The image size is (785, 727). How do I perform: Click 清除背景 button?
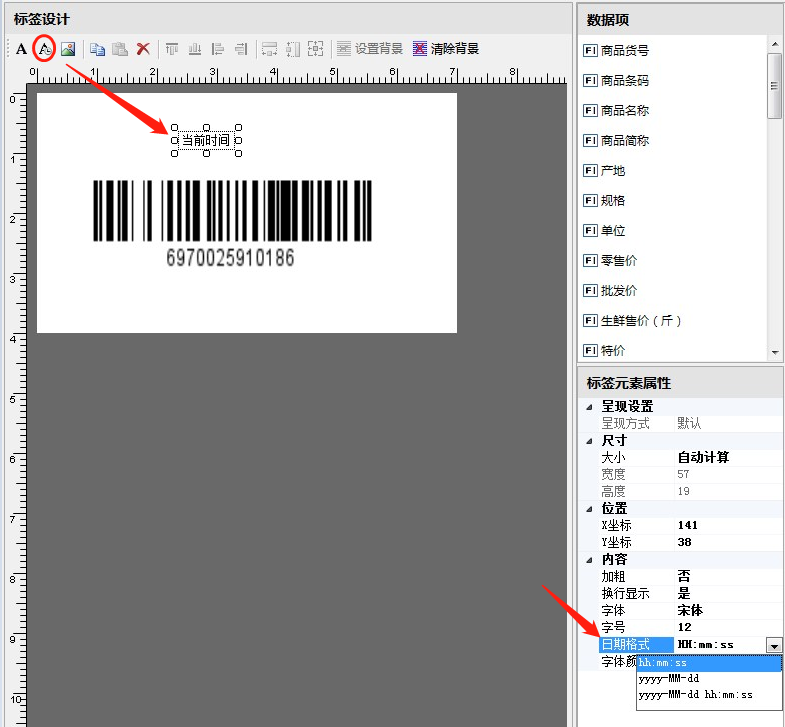click(446, 49)
